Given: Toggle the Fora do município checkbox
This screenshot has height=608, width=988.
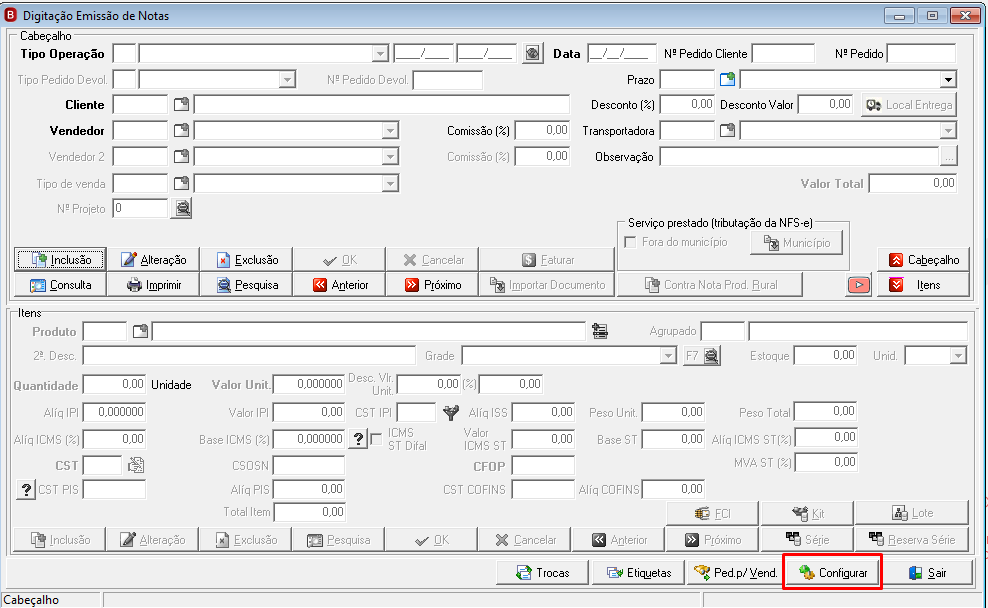Looking at the screenshot, I should tap(630, 243).
